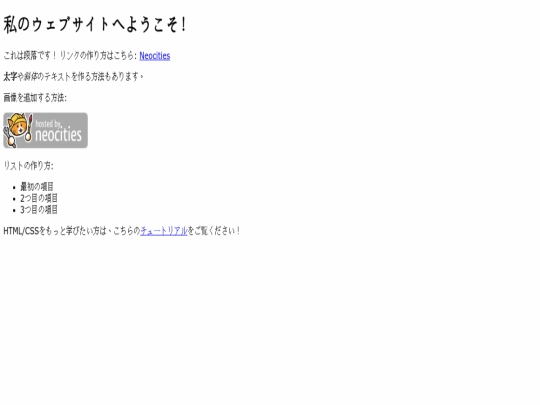Click the list item 3つ目の項目
This screenshot has height=405, width=540.
(39, 210)
